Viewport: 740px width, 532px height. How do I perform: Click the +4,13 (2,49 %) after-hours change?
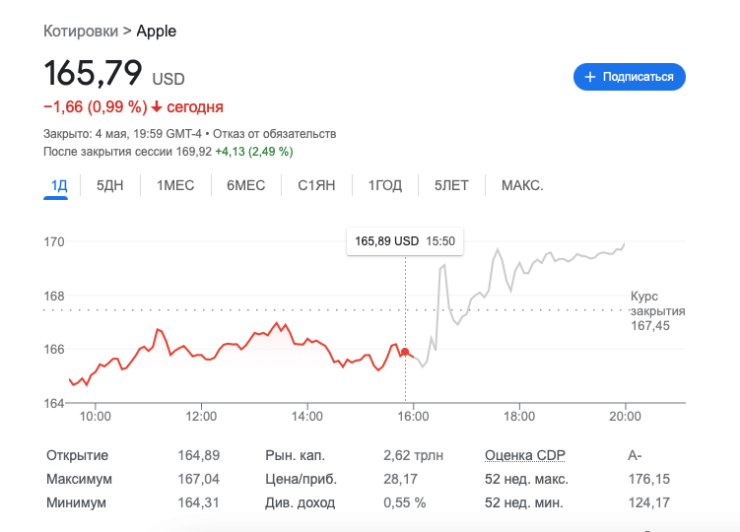pos(254,152)
